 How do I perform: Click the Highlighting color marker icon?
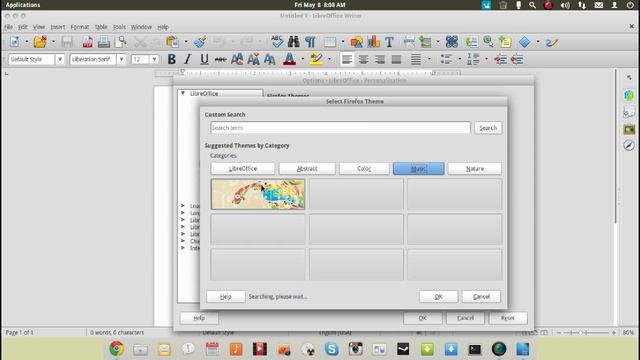(316, 59)
